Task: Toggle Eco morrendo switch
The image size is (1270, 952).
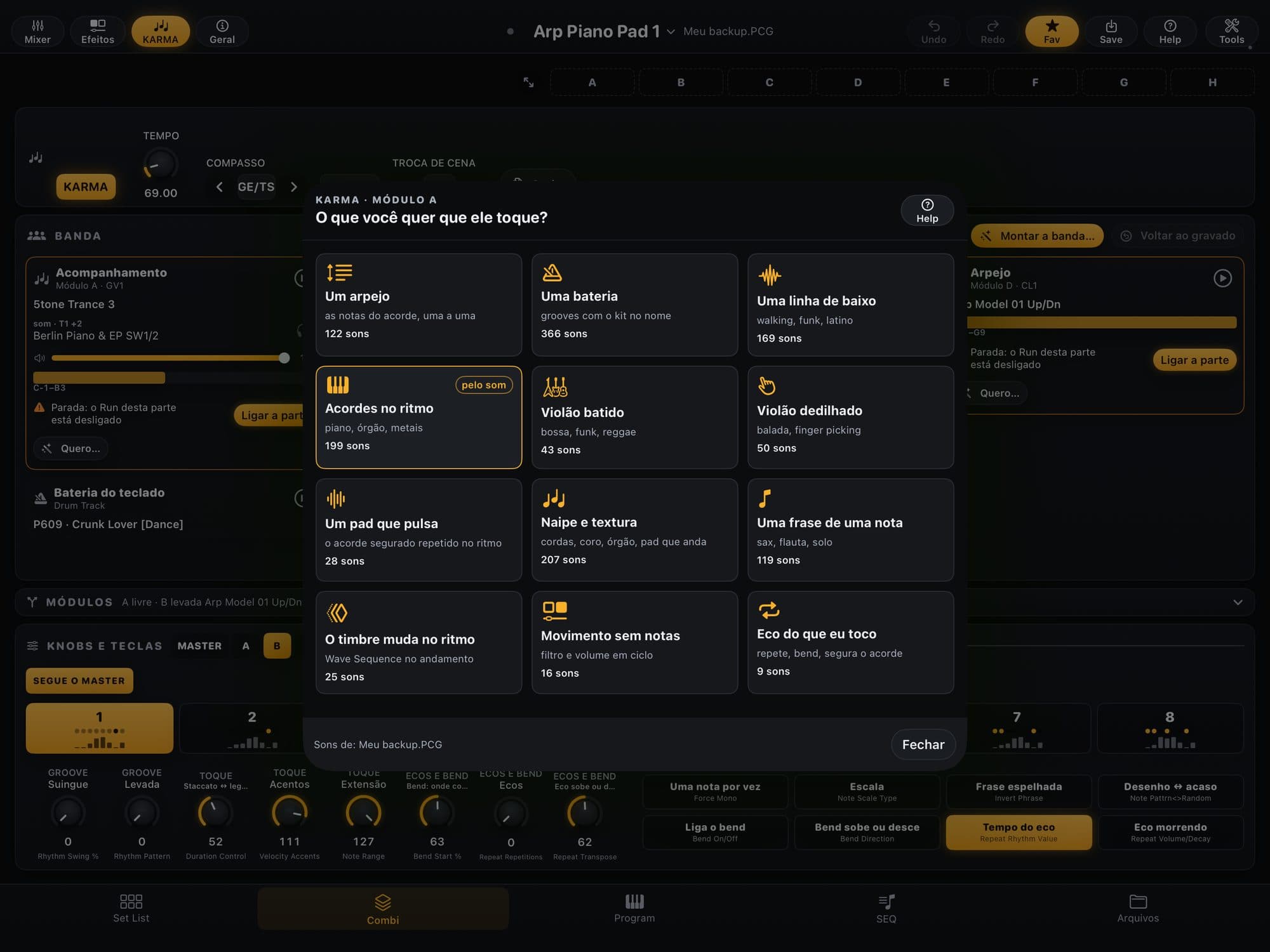Action: coord(1170,832)
